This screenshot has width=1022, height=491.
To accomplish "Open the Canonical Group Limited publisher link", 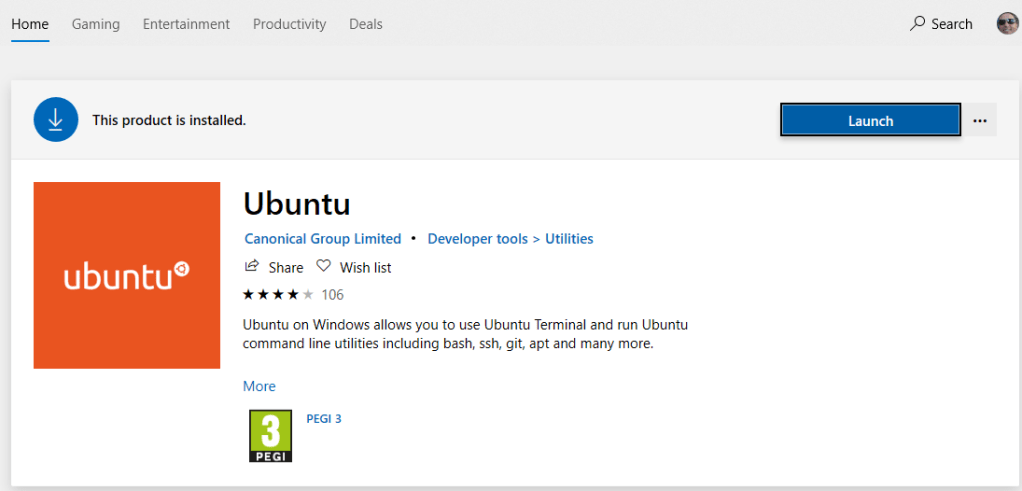I will click(322, 239).
